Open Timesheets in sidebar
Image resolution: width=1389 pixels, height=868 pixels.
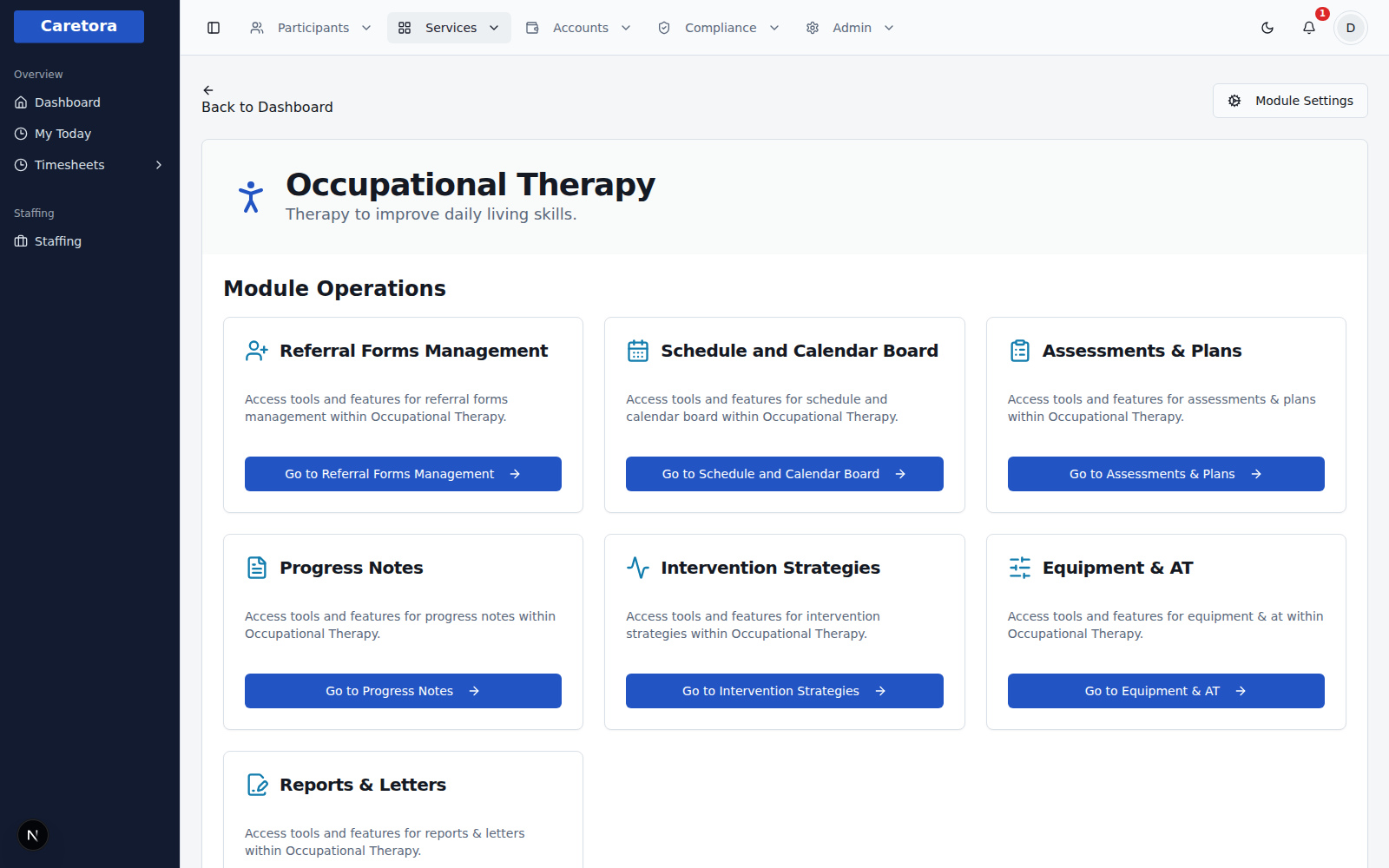[x=89, y=165]
